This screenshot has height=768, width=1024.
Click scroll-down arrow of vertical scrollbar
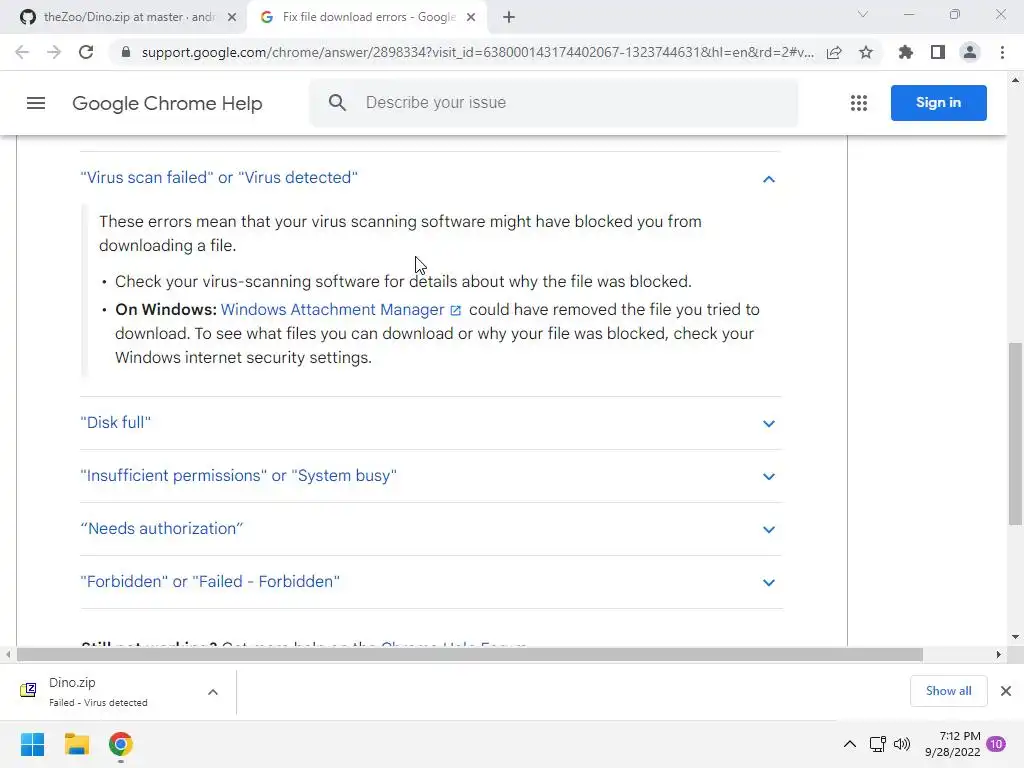(1016, 637)
